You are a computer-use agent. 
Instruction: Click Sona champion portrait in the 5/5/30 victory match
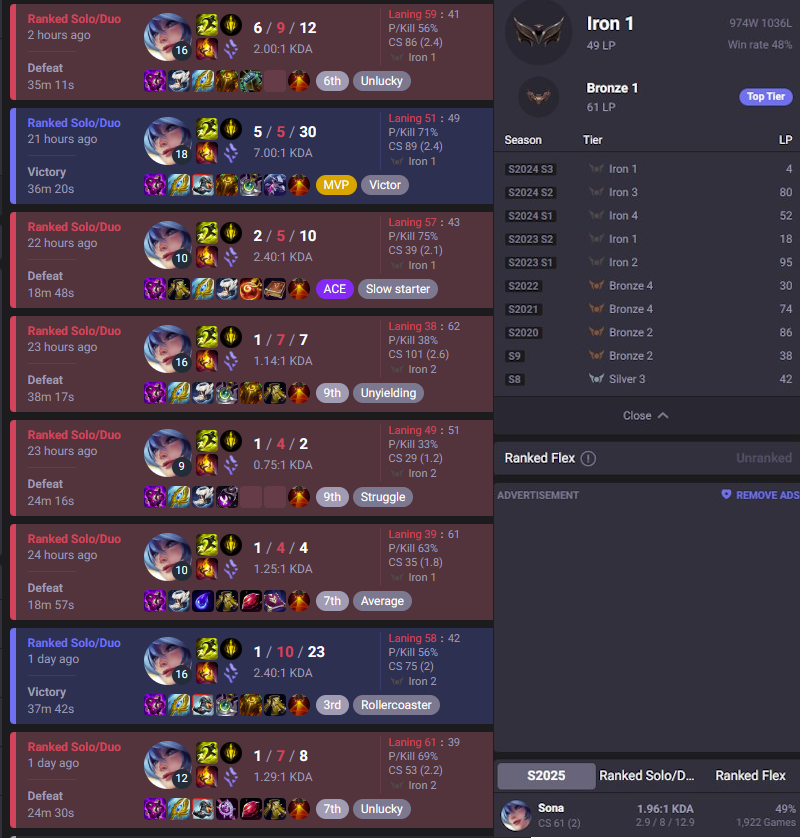[x=168, y=141]
